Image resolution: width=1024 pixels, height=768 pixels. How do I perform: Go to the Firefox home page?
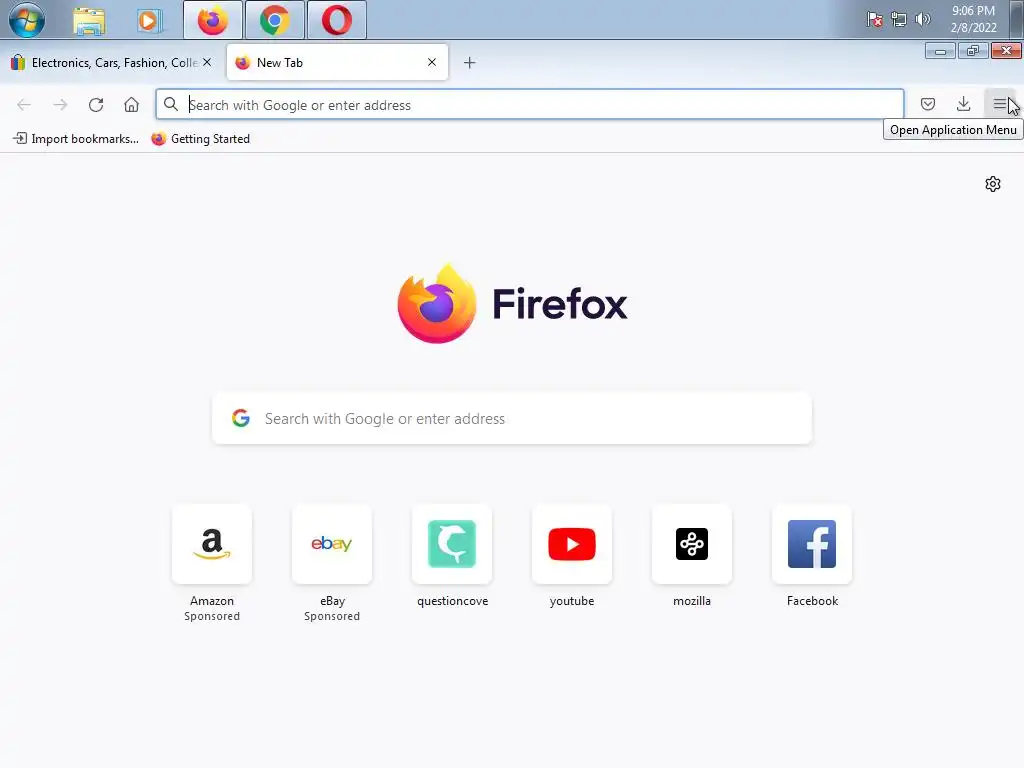click(131, 104)
